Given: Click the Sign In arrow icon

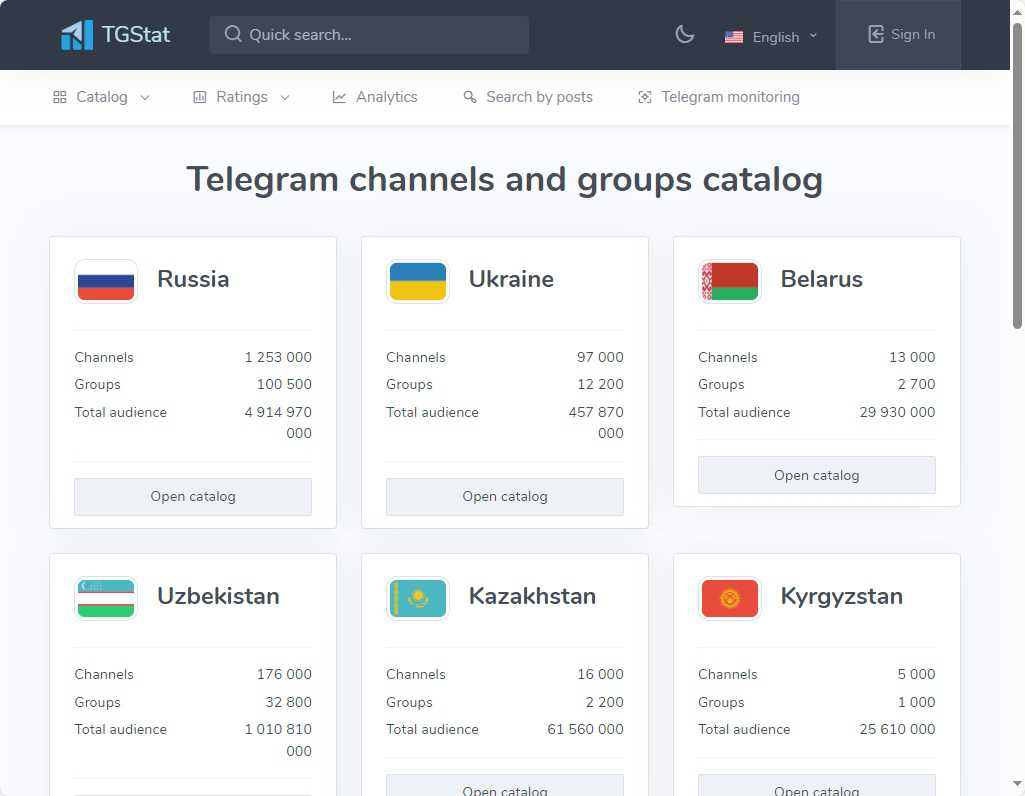Looking at the screenshot, I should (875, 34).
